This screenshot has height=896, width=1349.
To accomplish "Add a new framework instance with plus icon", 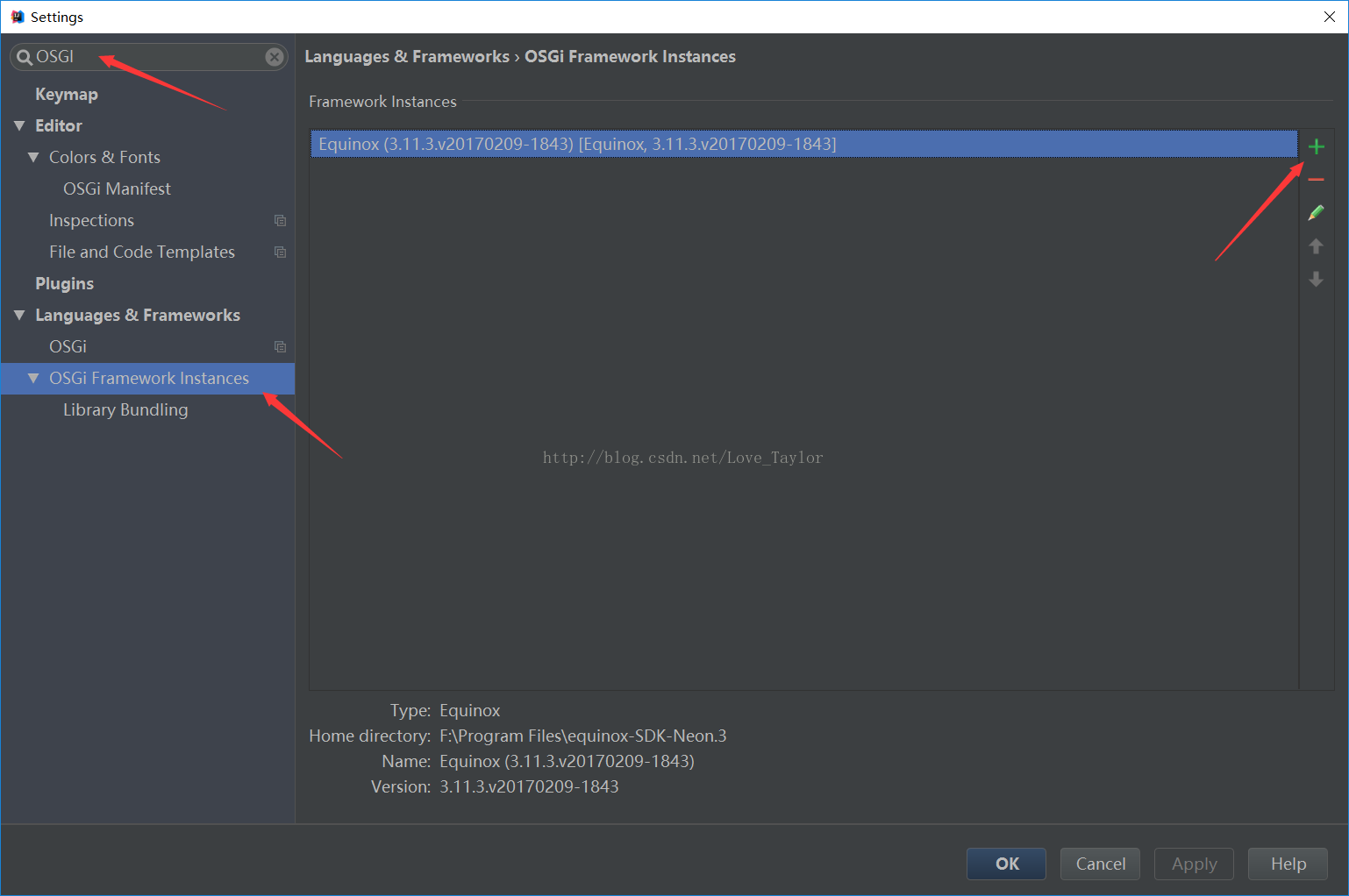I will click(x=1316, y=146).
